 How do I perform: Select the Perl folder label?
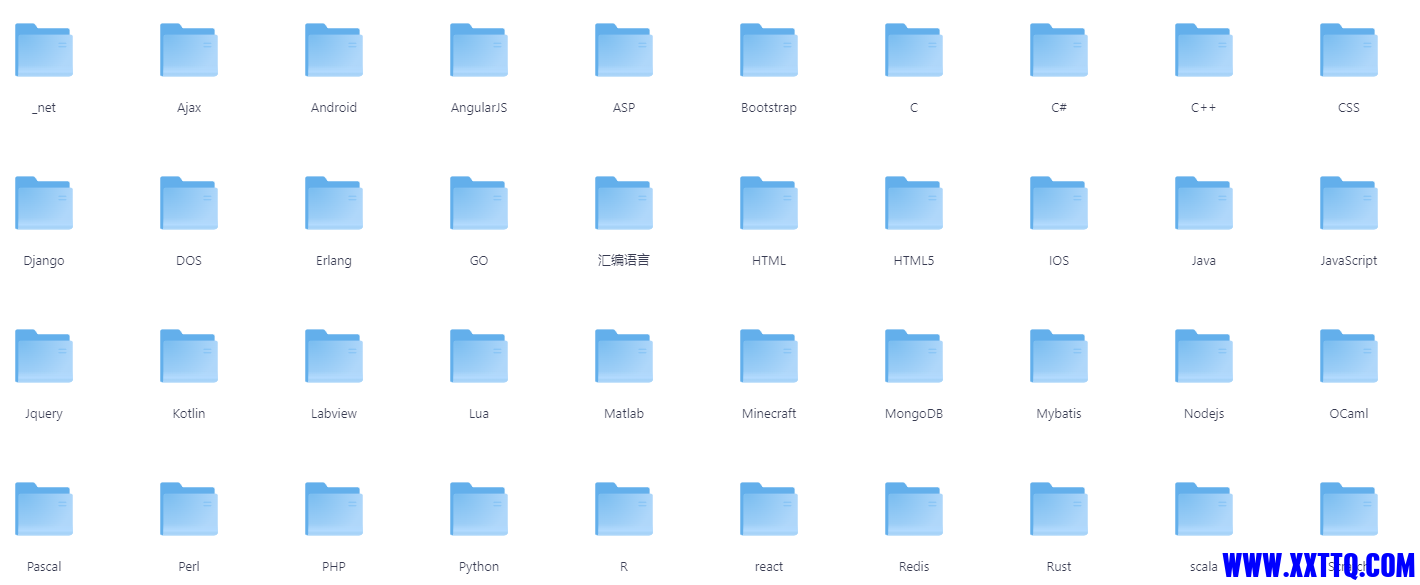coord(189,566)
